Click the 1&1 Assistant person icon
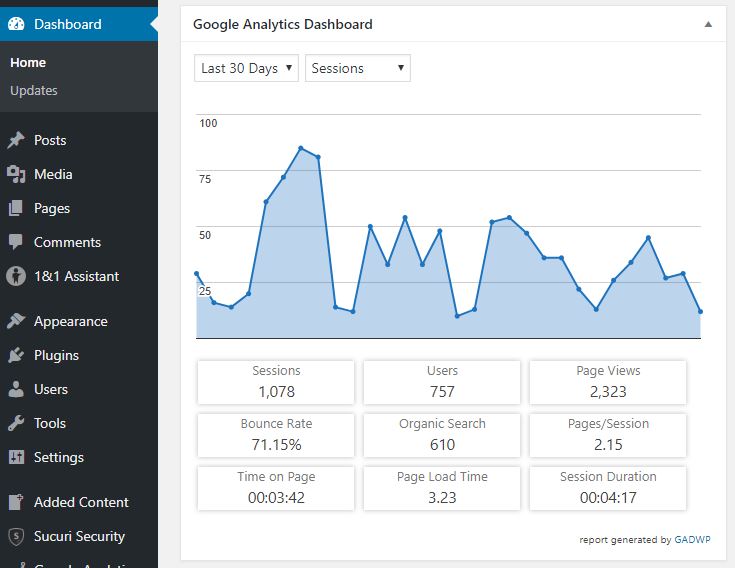Image resolution: width=735 pixels, height=568 pixels. click(x=16, y=276)
